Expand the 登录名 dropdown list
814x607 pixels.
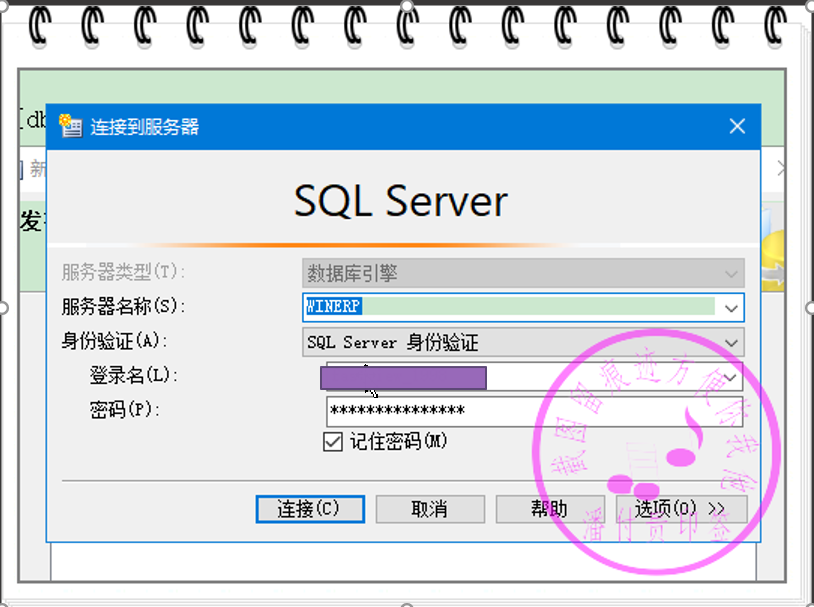tap(731, 377)
